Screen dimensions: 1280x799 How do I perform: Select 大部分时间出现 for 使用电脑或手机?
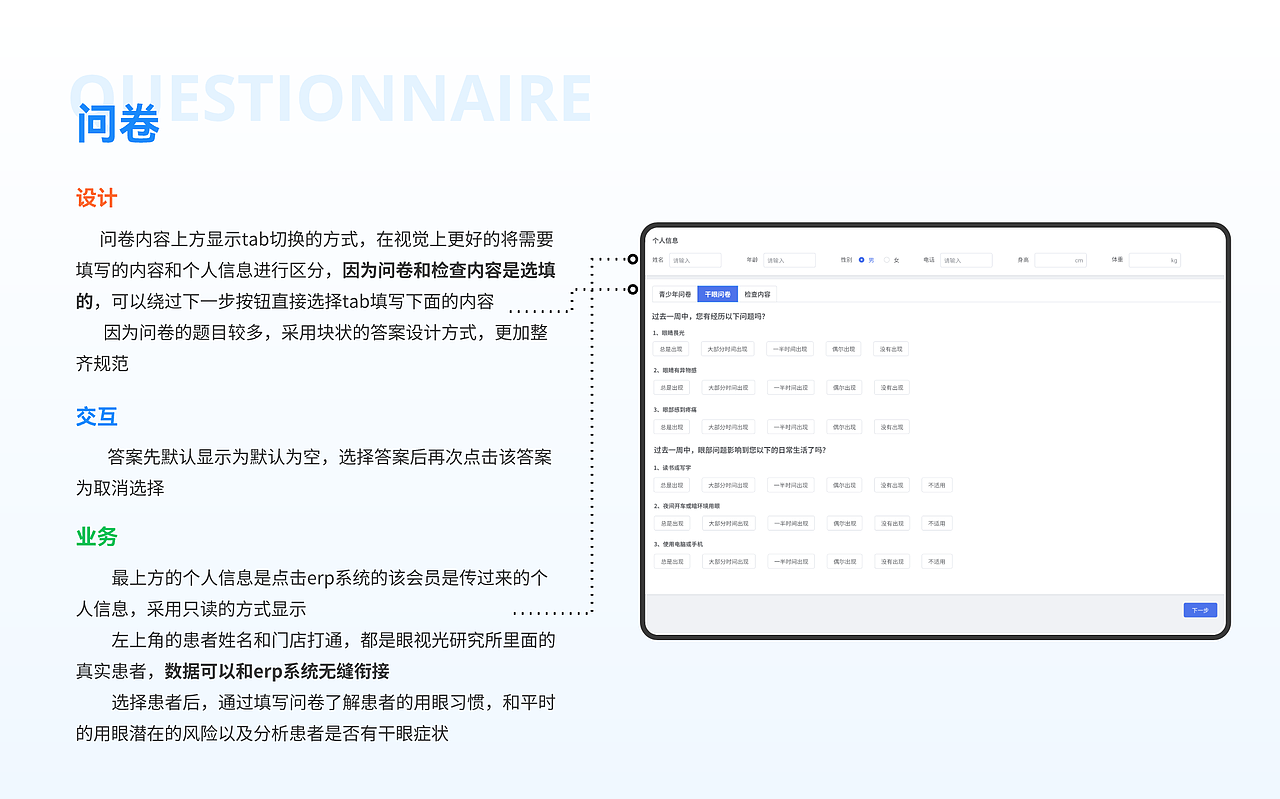pyautogui.click(x=730, y=561)
